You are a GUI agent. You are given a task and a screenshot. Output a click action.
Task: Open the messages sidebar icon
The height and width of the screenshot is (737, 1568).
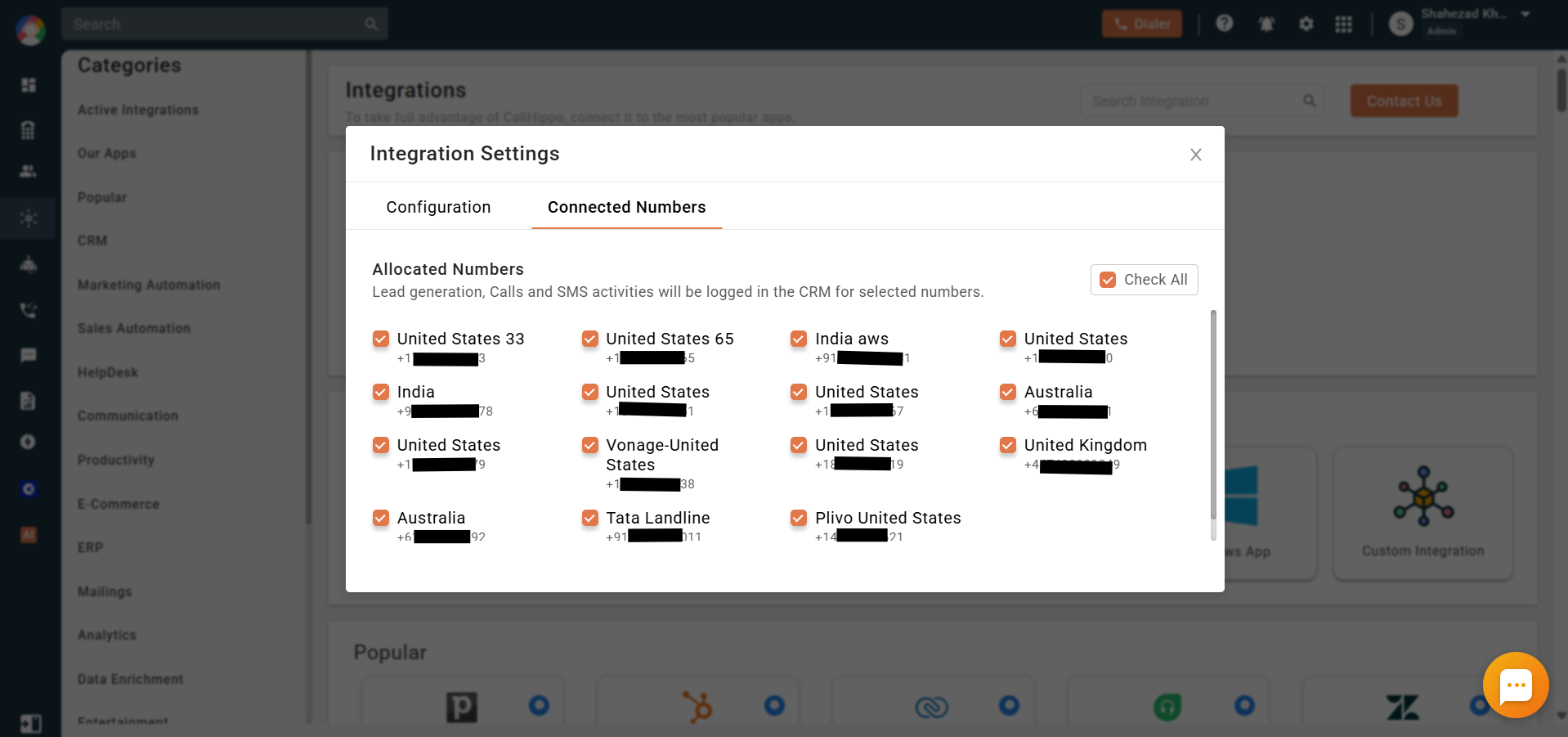pyautogui.click(x=29, y=355)
